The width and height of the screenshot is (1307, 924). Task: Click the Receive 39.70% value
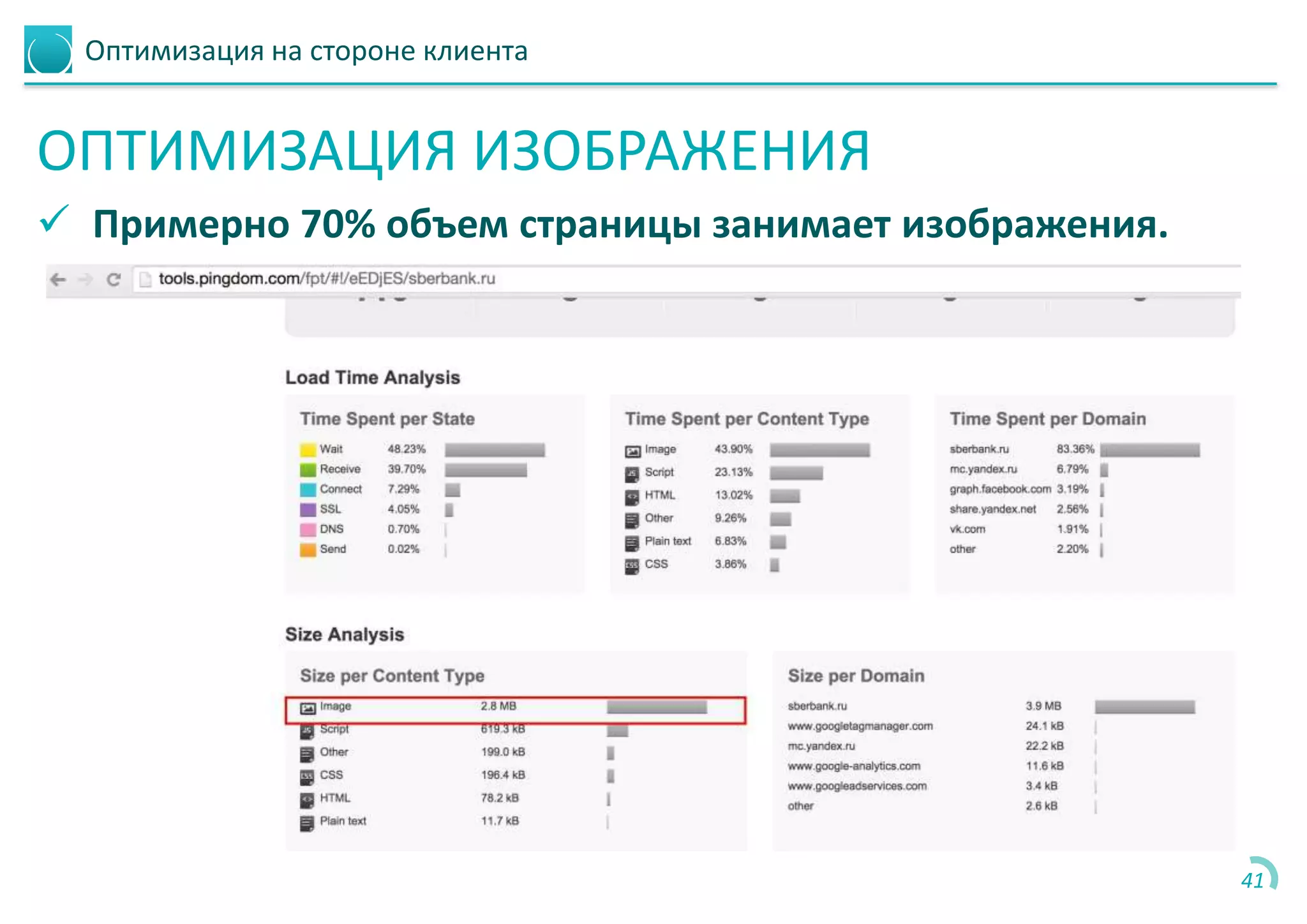point(407,469)
